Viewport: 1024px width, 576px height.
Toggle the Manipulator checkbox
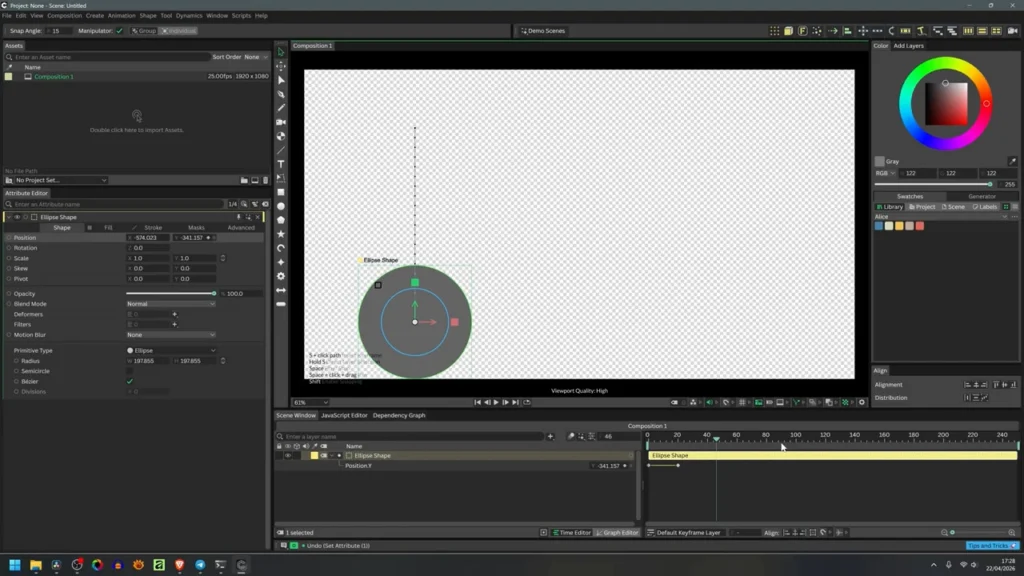coord(120,31)
